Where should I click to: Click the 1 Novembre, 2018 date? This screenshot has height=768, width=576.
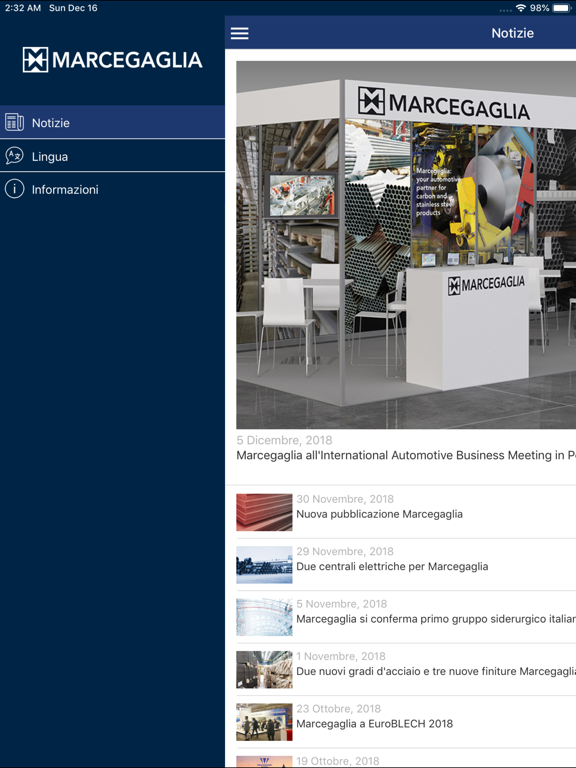point(340,656)
